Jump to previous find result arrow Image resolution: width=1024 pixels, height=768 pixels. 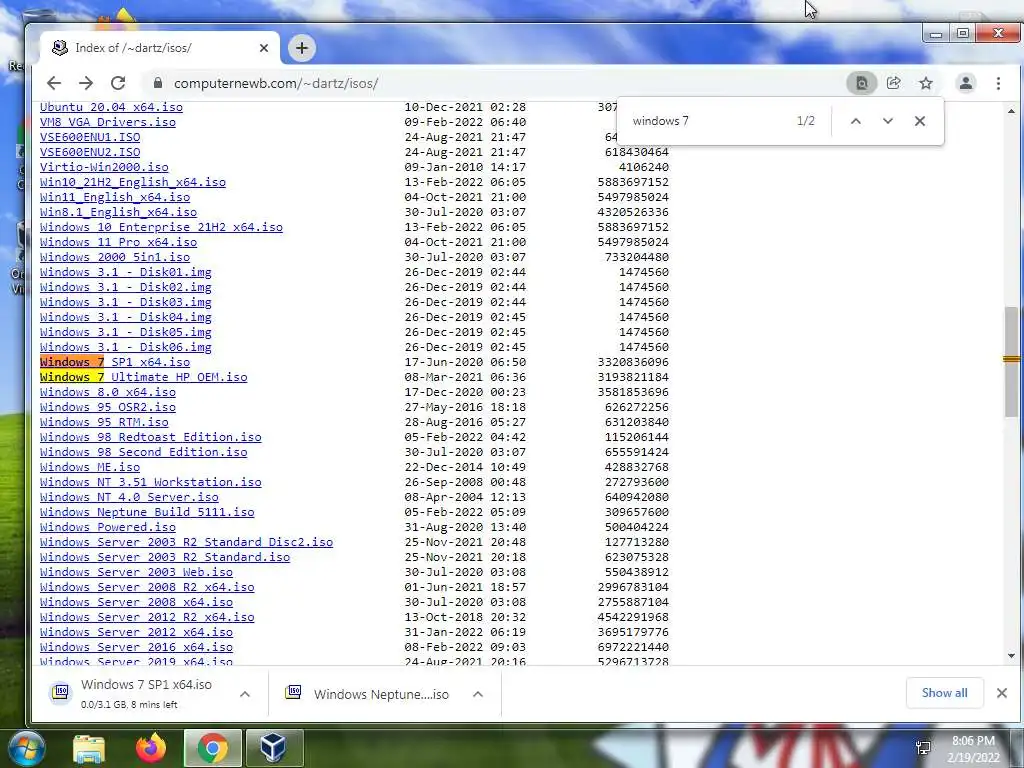(856, 121)
